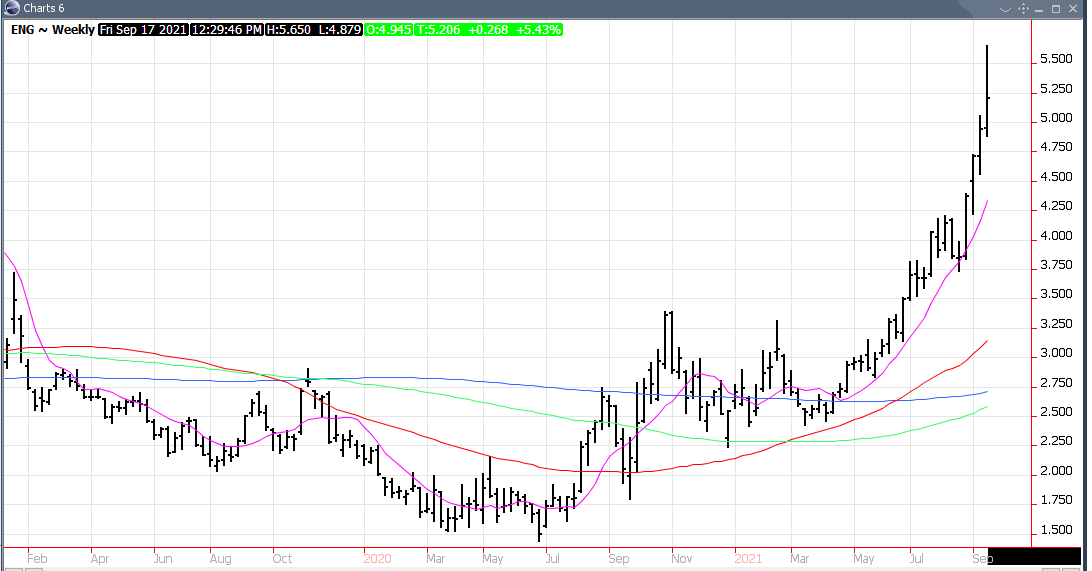
Task: Click the +0.268 change value
Action: (488, 30)
